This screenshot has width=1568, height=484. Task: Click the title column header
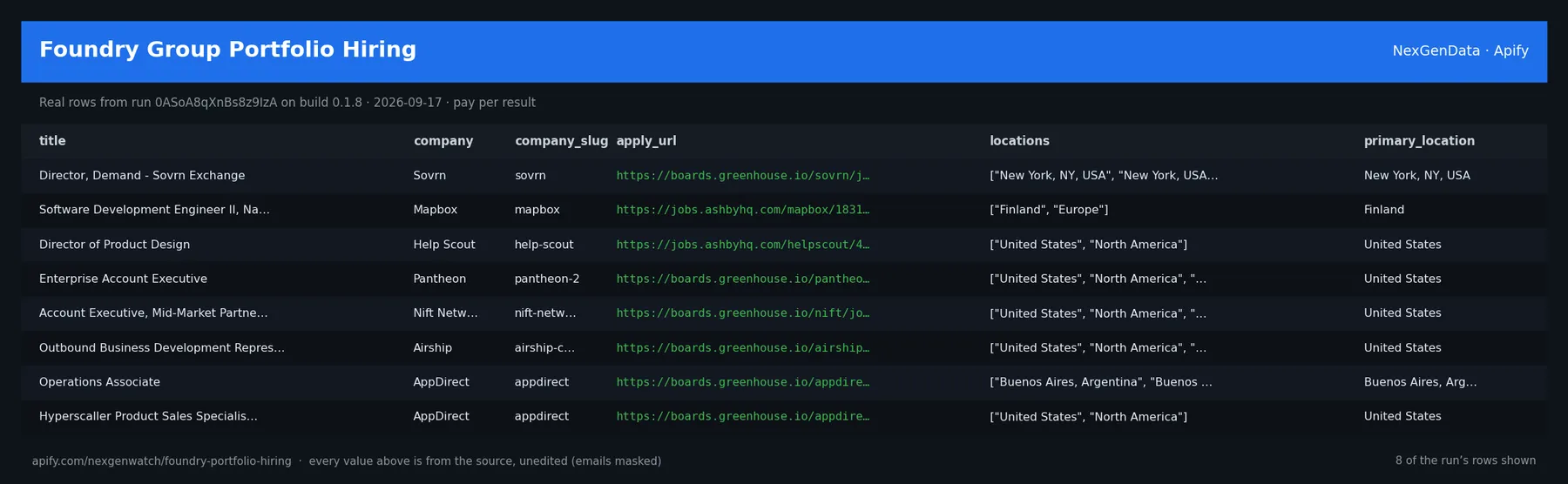52,141
